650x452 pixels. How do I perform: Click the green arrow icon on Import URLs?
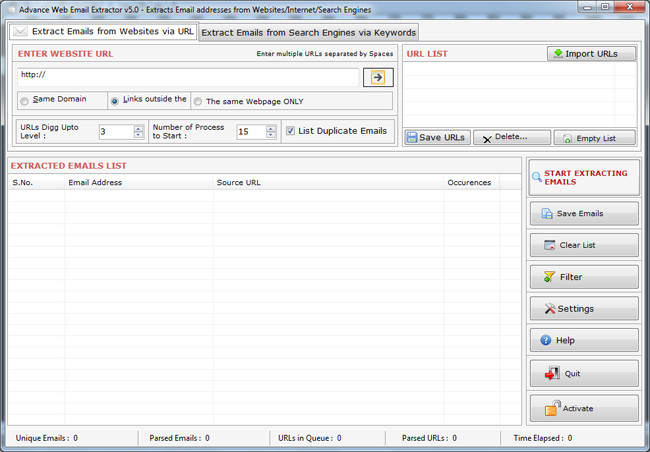click(x=558, y=53)
